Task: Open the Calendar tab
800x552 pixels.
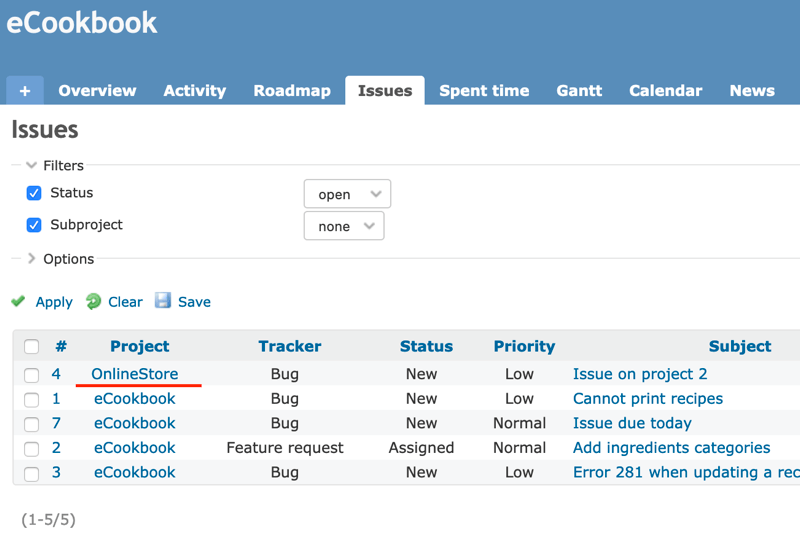Action: pos(665,91)
